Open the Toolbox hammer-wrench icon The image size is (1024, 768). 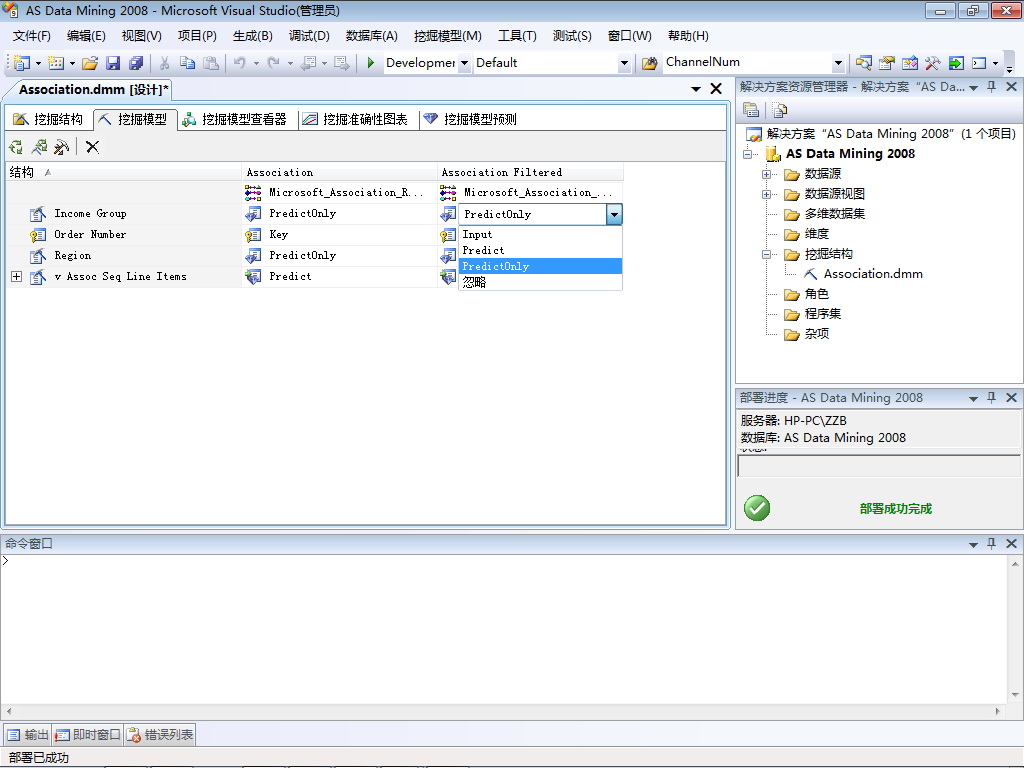click(x=932, y=63)
